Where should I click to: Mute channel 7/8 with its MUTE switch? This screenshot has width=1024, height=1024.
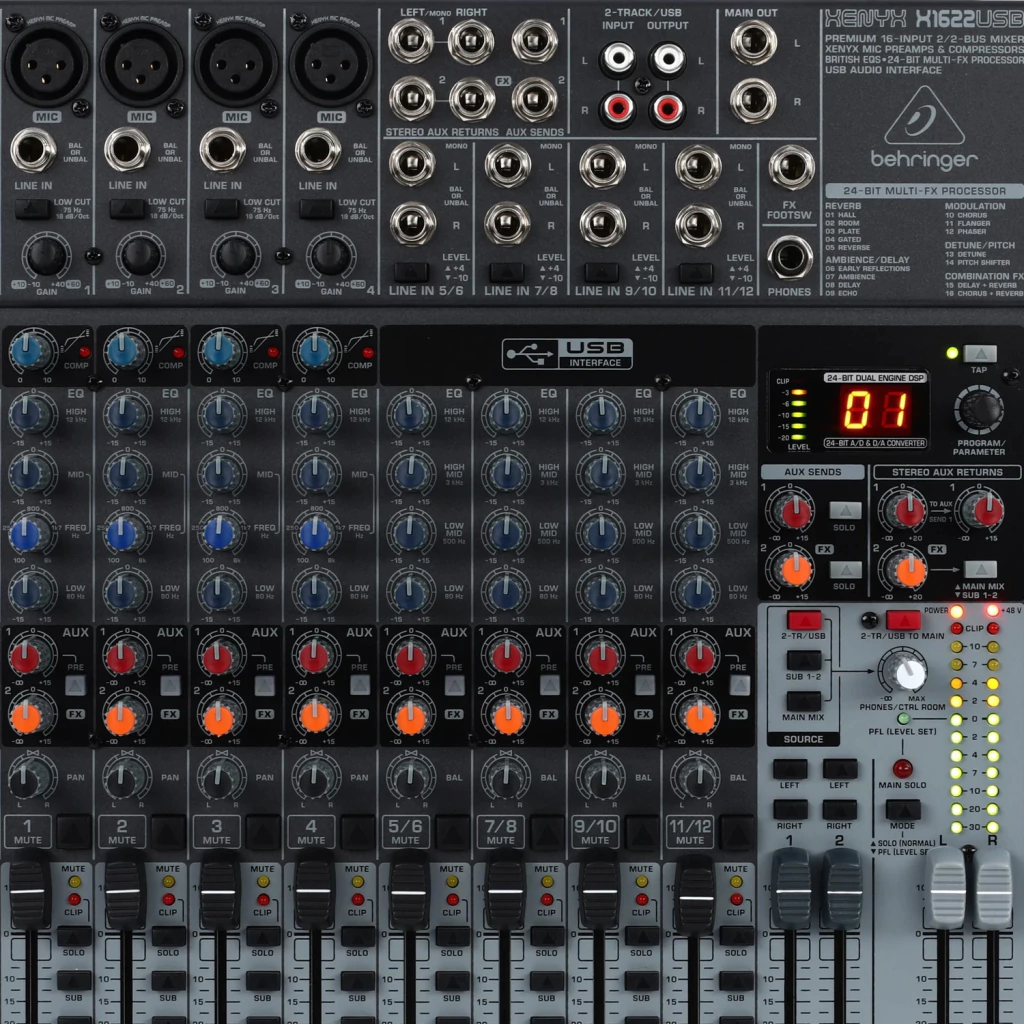[548, 831]
